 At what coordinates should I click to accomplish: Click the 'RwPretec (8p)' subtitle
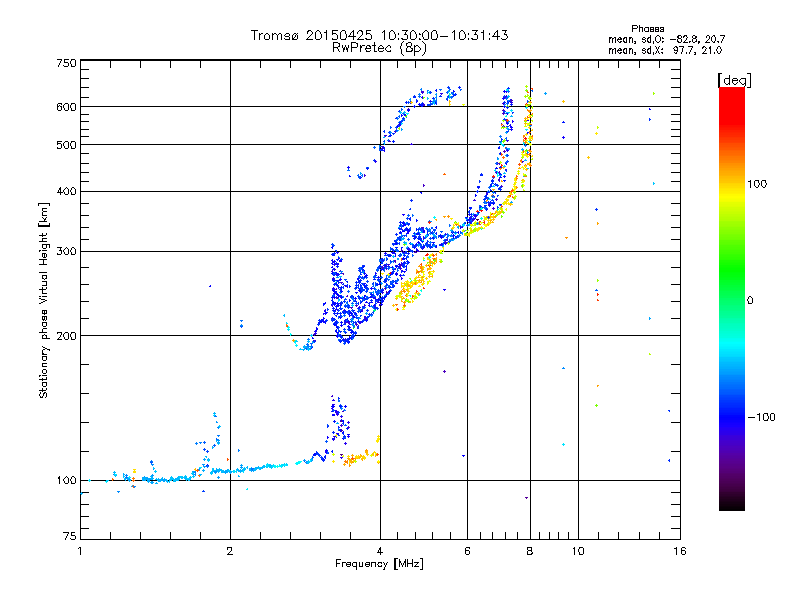379,48
